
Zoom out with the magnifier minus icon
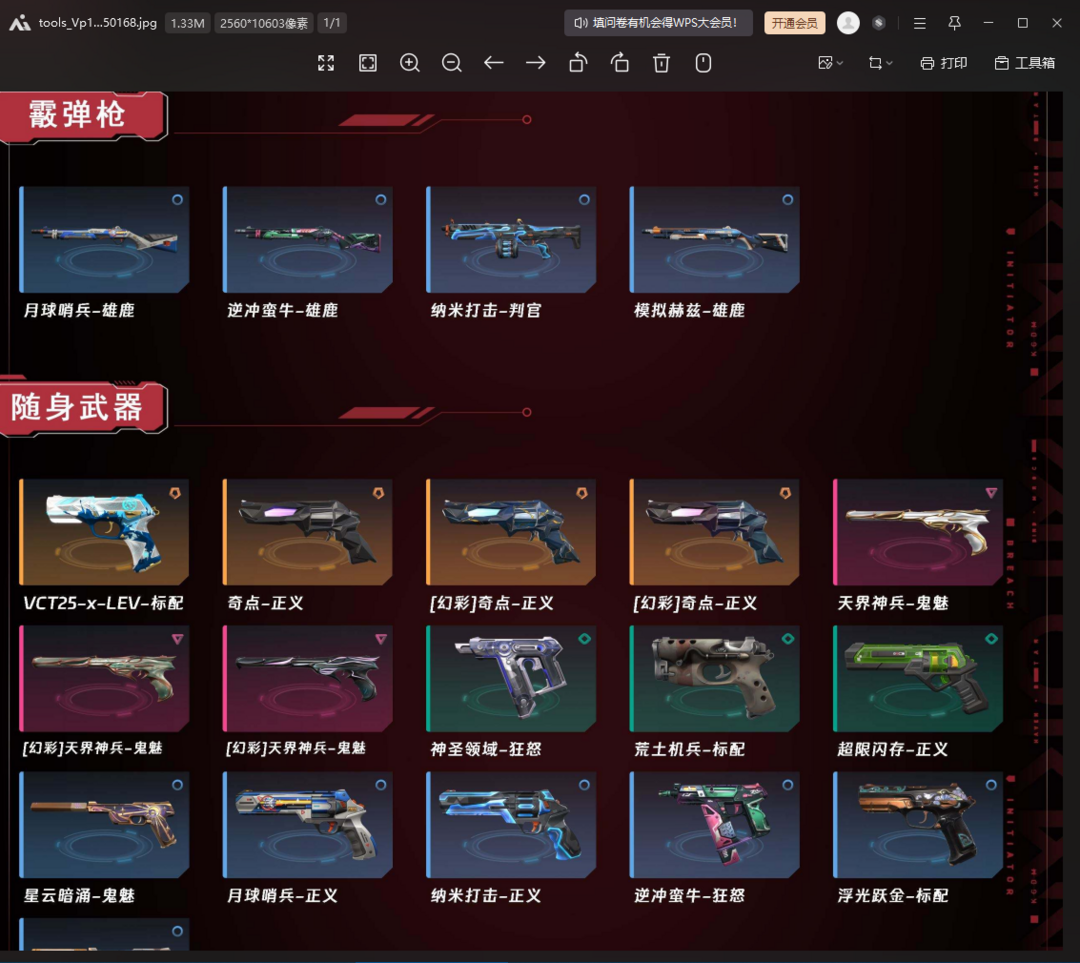452,63
